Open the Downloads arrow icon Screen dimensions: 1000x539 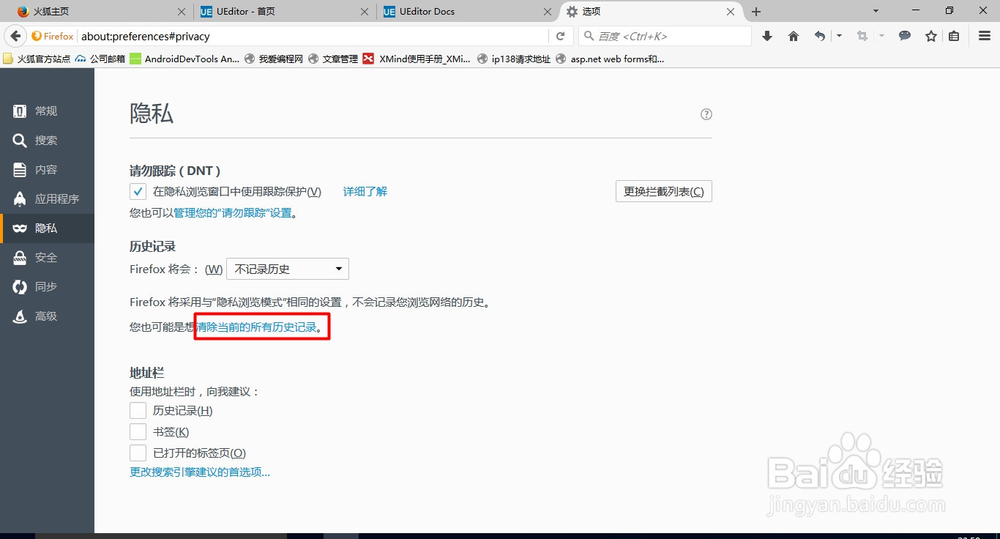point(767,36)
